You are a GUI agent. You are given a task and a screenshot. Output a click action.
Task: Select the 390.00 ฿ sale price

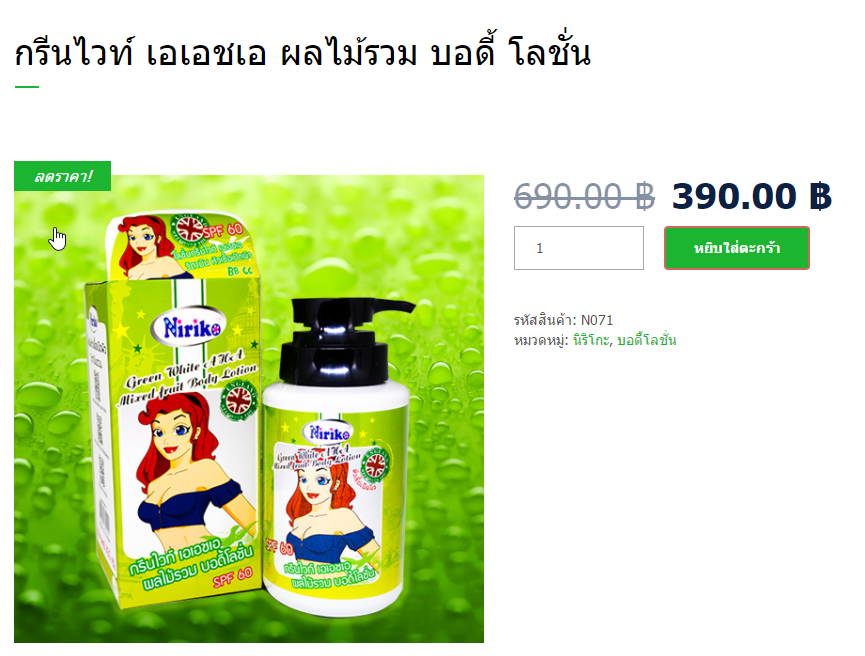pos(751,196)
